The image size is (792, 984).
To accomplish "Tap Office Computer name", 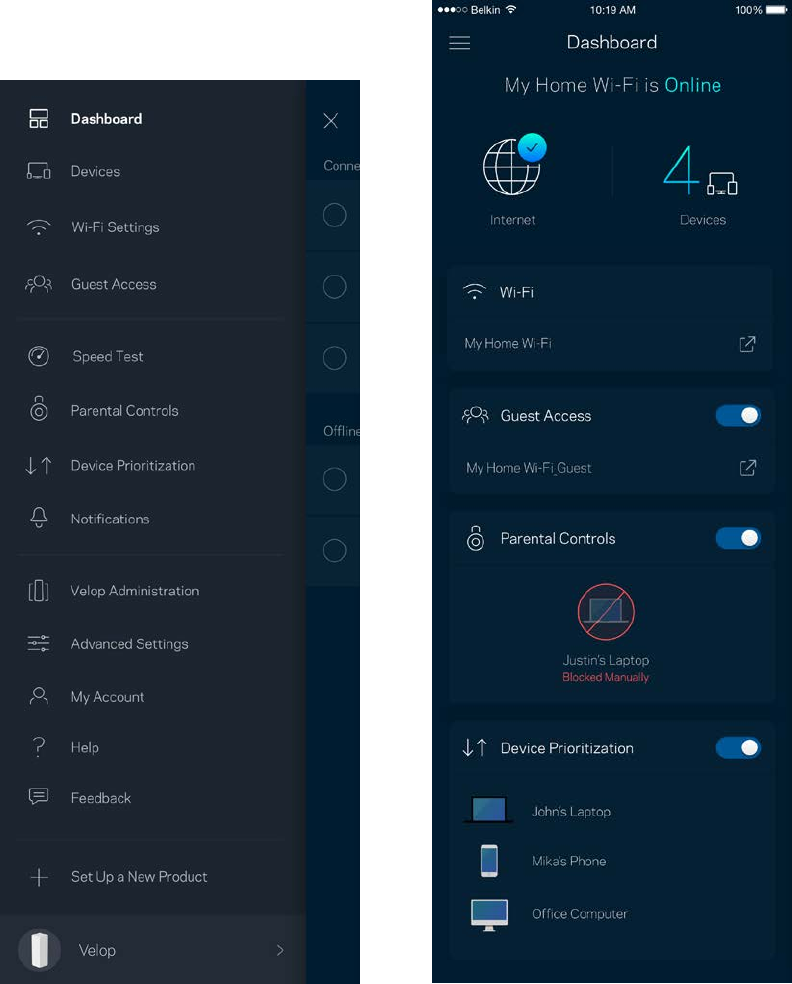I will [579, 914].
